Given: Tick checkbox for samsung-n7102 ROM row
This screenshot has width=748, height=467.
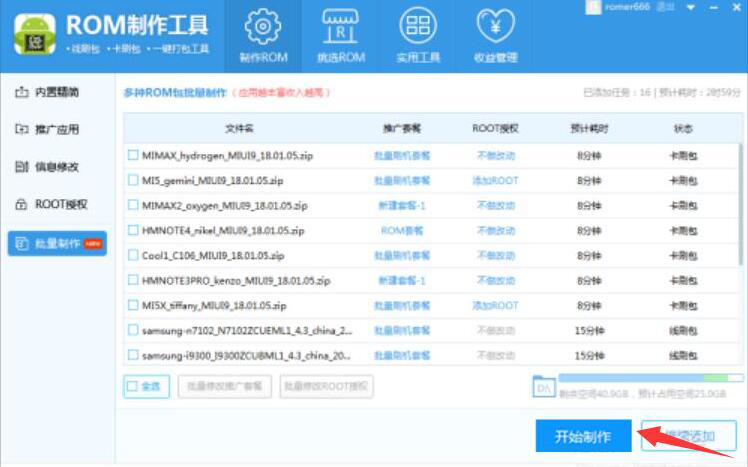Looking at the screenshot, I should 133,330.
